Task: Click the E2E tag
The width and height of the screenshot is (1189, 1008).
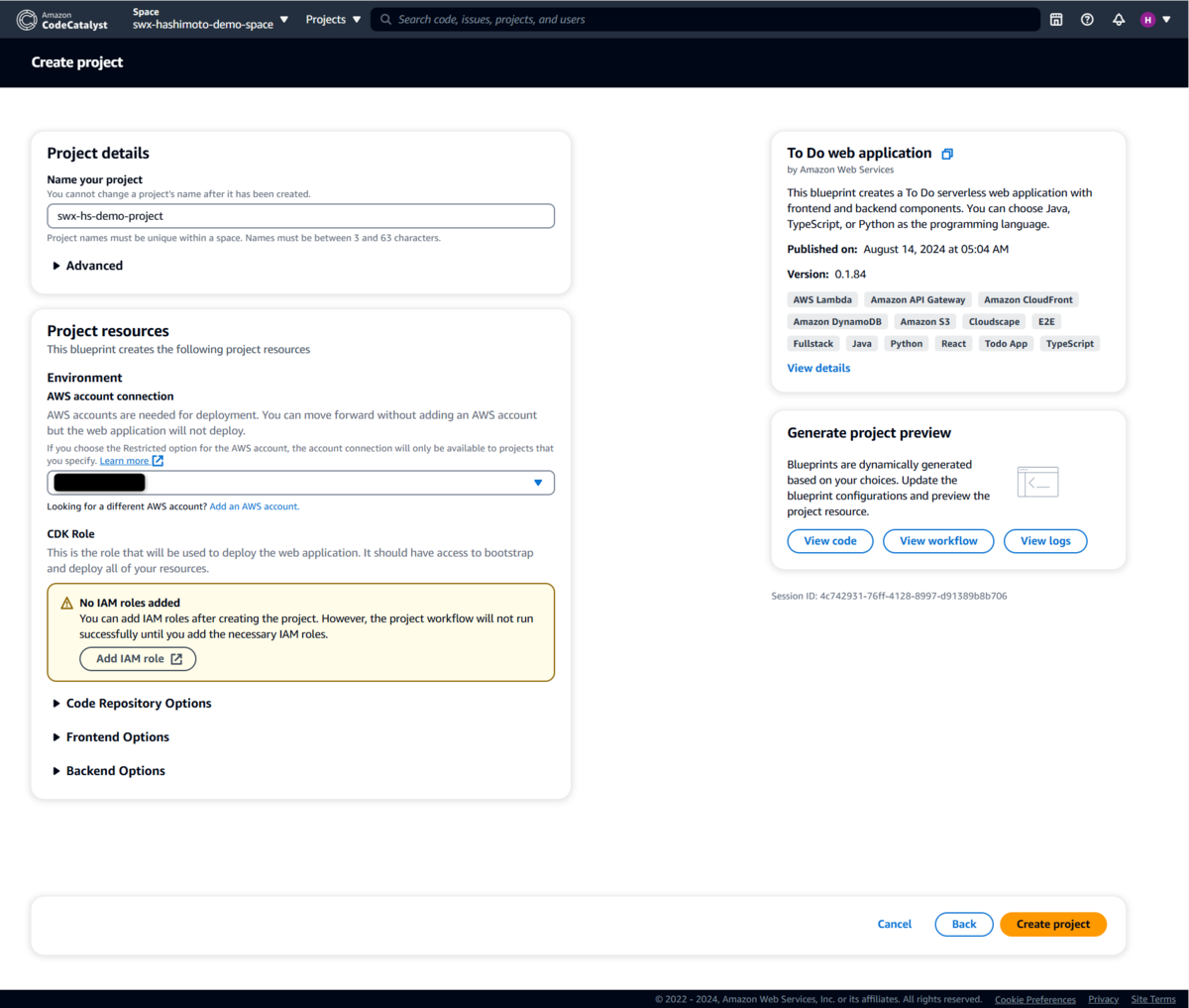Action: 1046,321
